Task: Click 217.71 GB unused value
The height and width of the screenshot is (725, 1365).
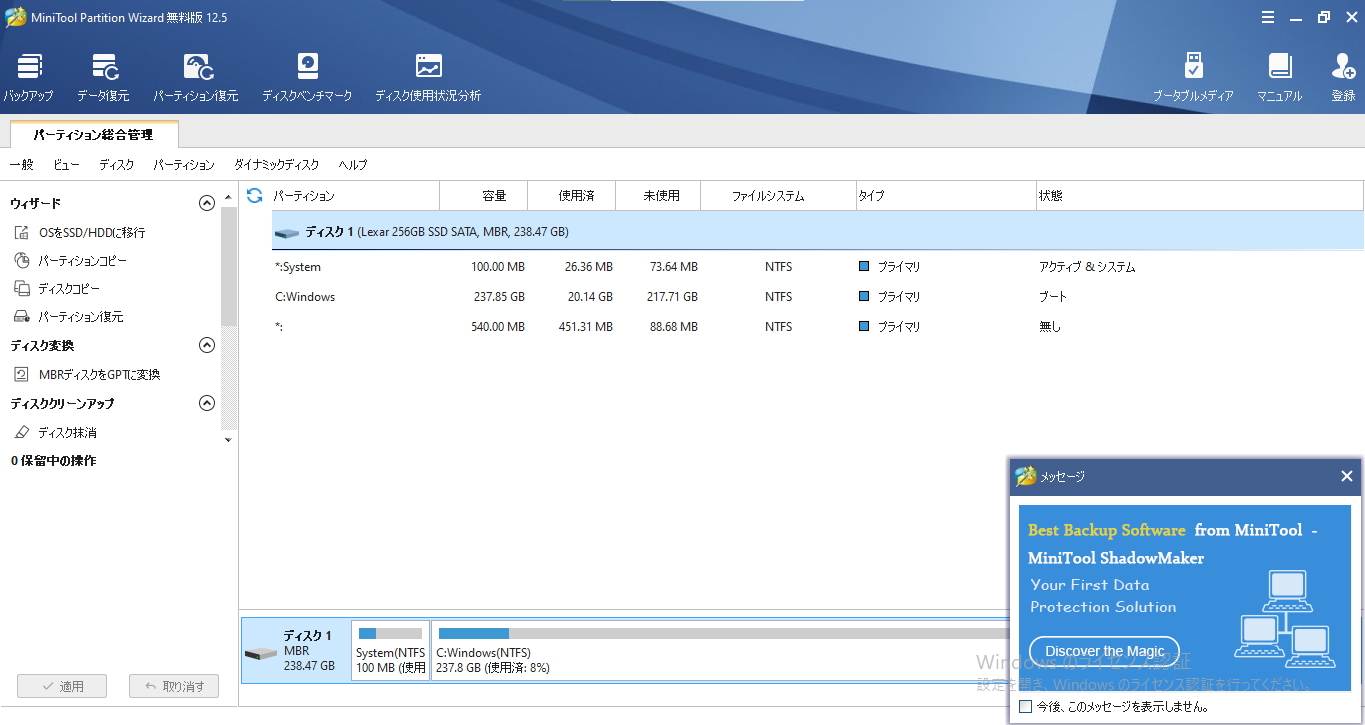Action: 670,297
